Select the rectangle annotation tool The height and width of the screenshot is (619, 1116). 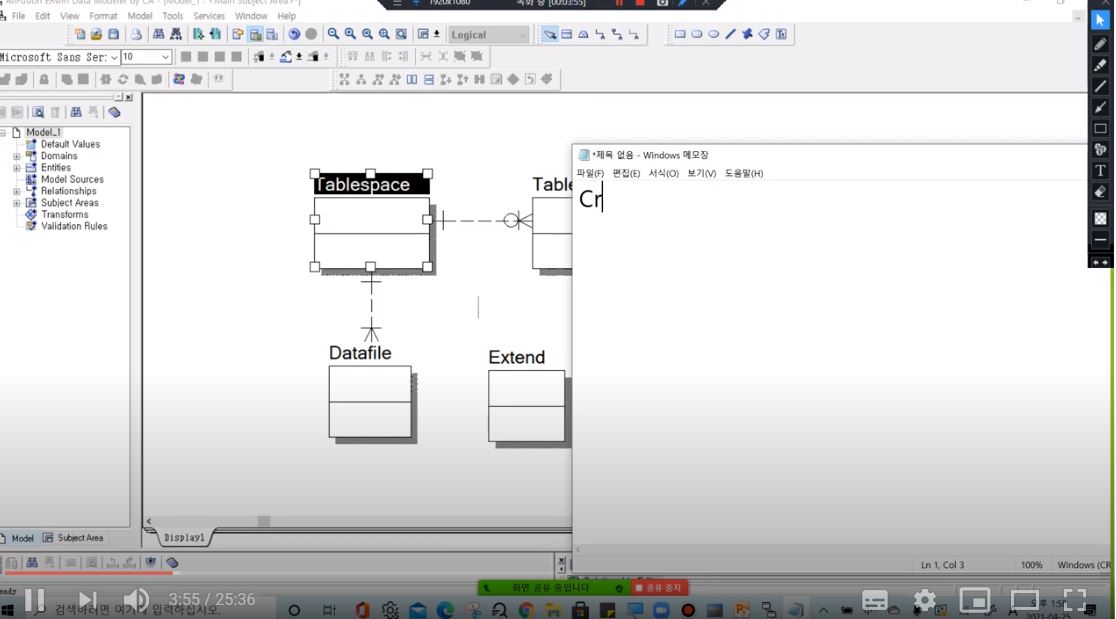[x=1100, y=129]
